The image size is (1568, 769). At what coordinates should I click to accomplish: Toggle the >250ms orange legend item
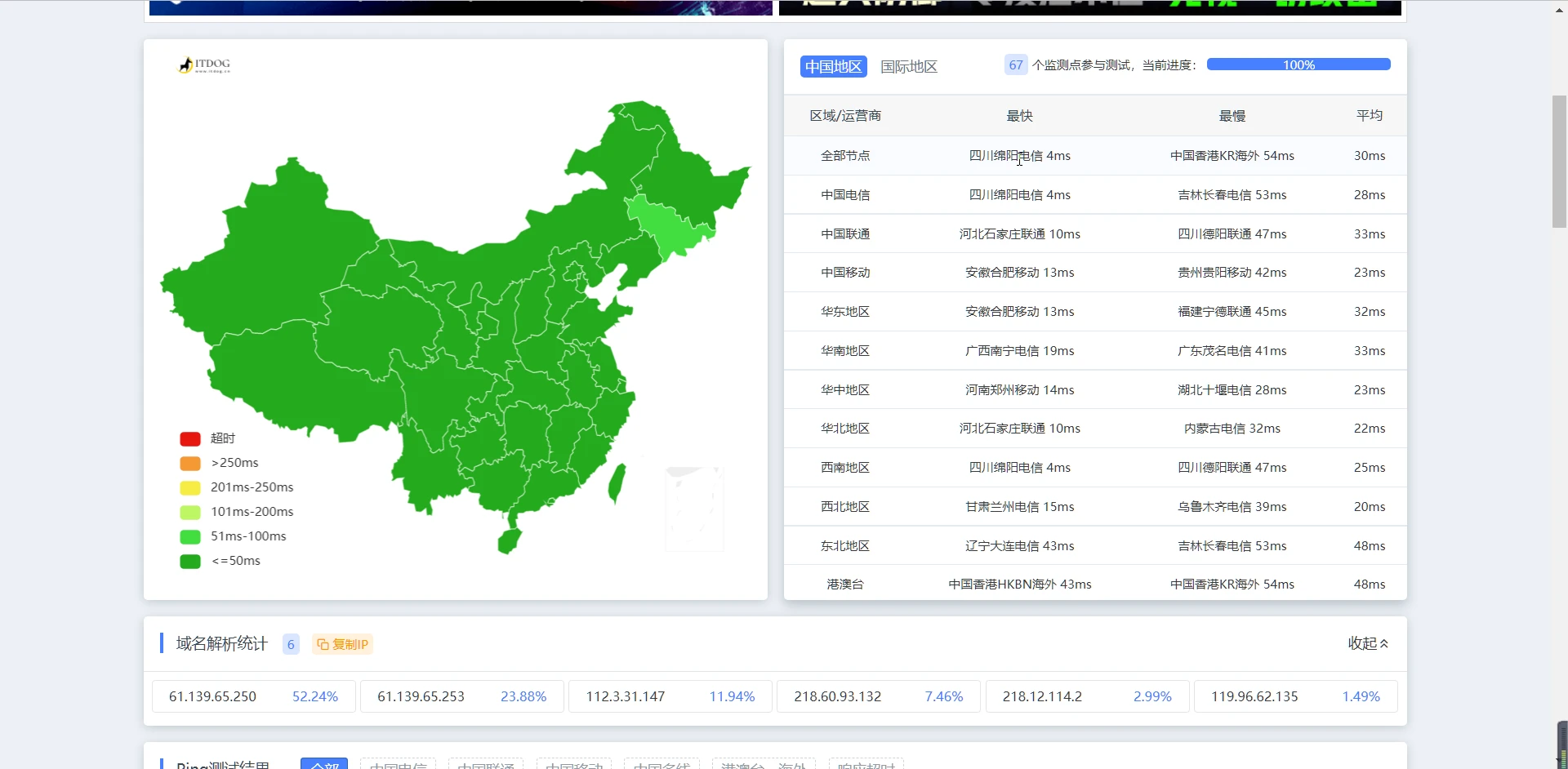[219, 463]
